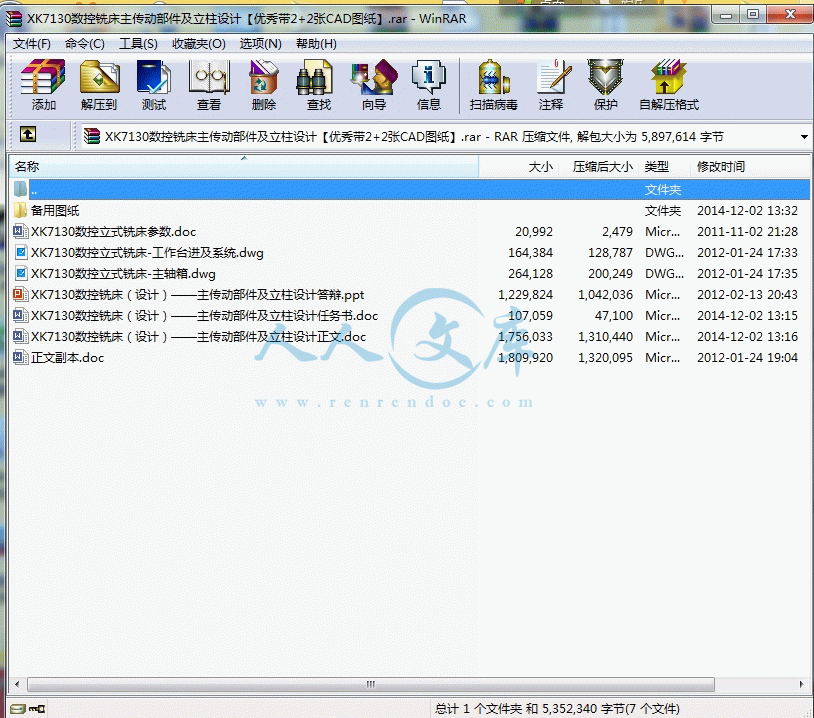814x718 pixels.
Task: Select the file name 正文副本.doc
Action: tap(67, 358)
